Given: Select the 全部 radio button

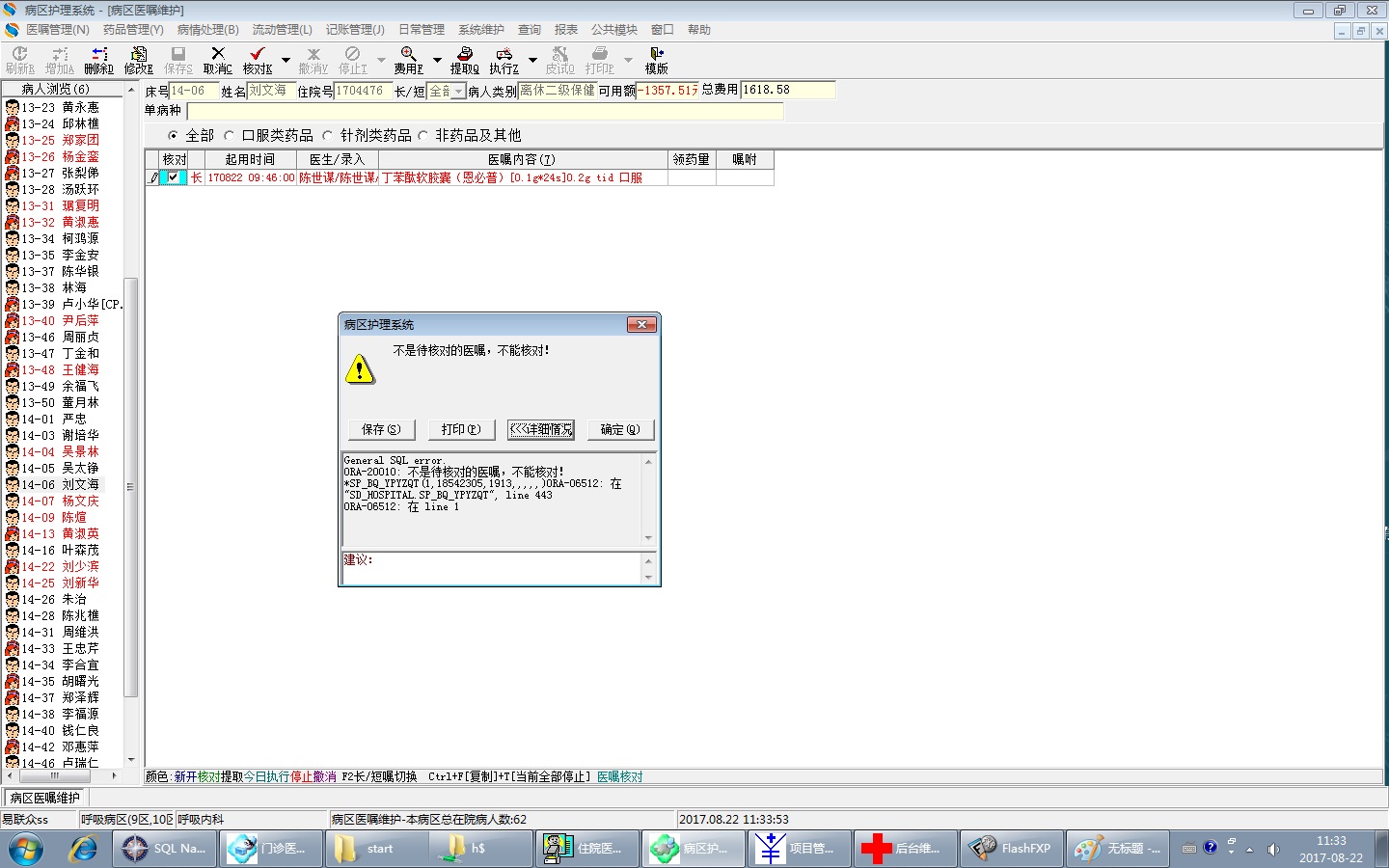Looking at the screenshot, I should point(173,136).
